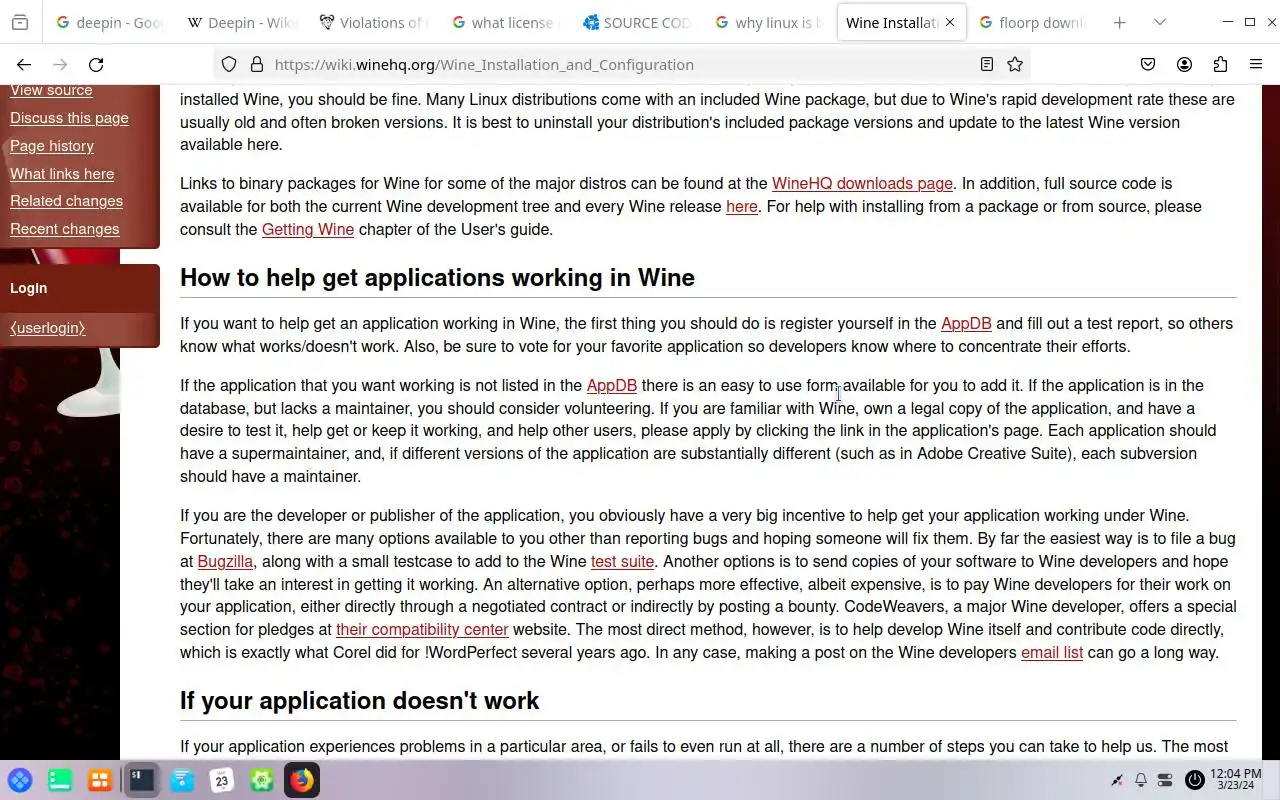
Task: Switch to the 'SOURCE COD' tab
Action: coord(637,22)
